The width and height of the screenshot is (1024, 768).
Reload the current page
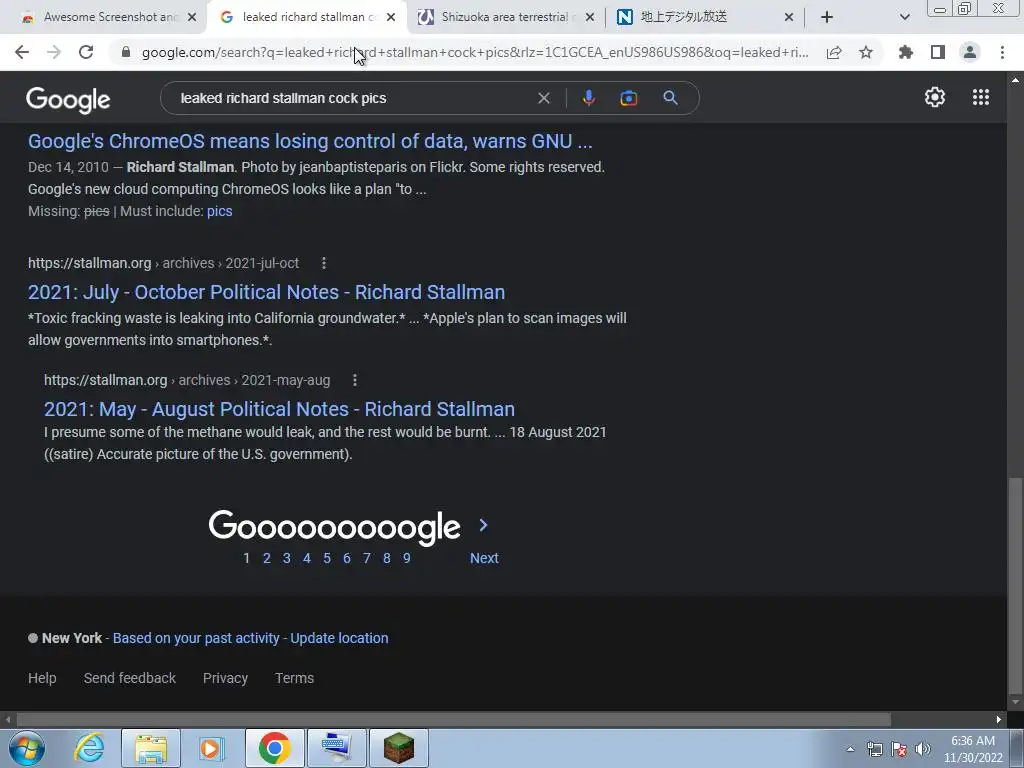click(86, 52)
